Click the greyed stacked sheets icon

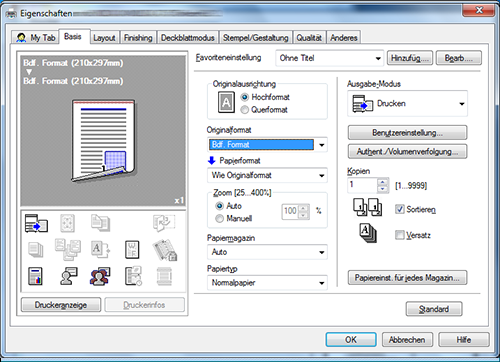coord(36,250)
